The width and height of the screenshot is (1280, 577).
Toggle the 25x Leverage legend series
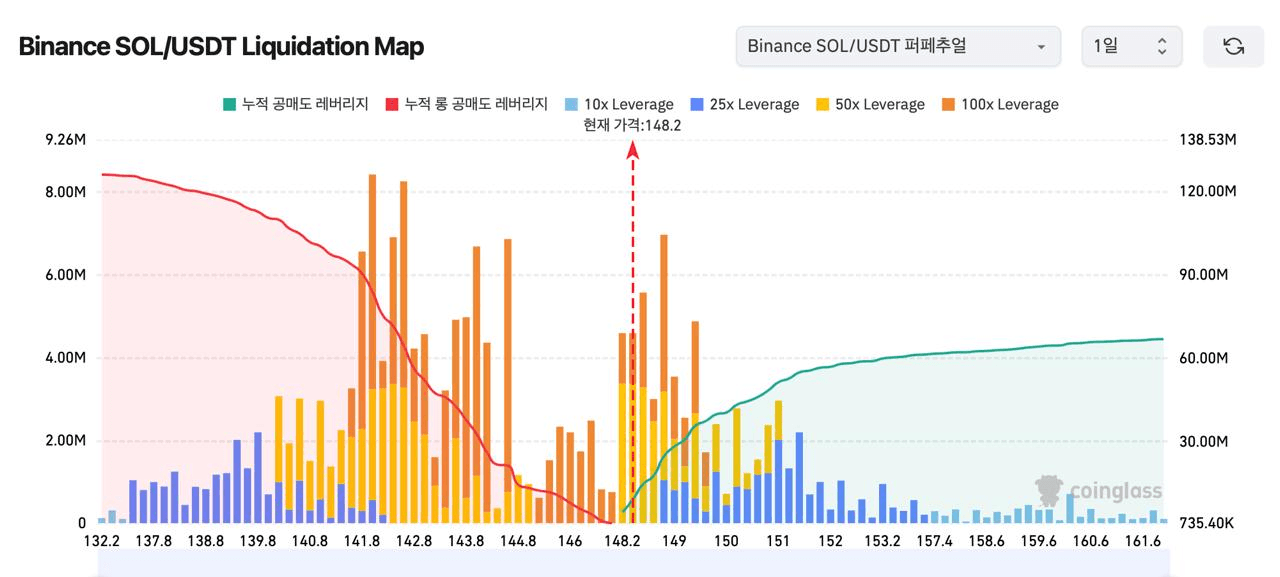coord(744,104)
